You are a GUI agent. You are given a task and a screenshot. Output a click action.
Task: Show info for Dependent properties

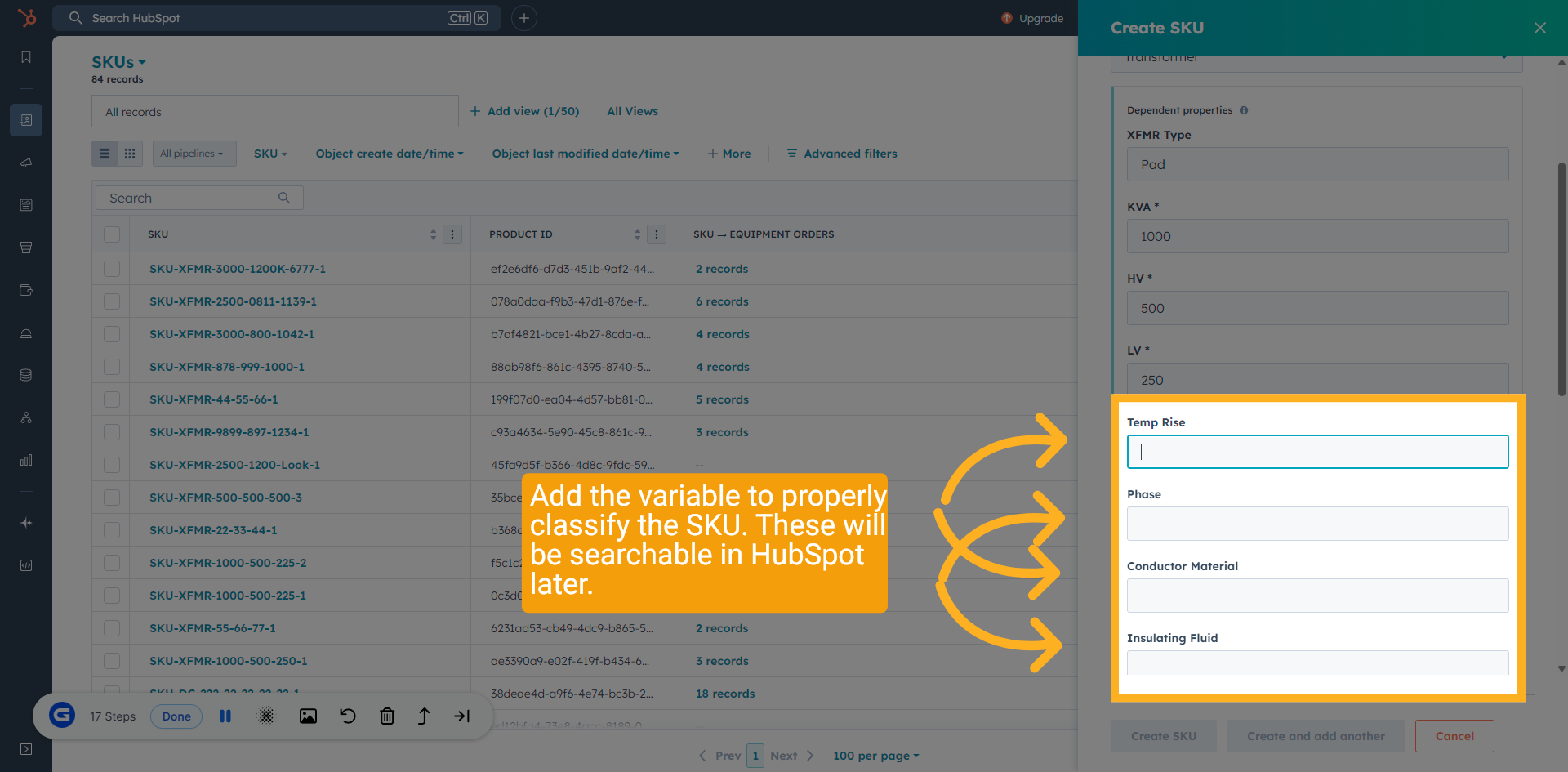(x=1244, y=110)
